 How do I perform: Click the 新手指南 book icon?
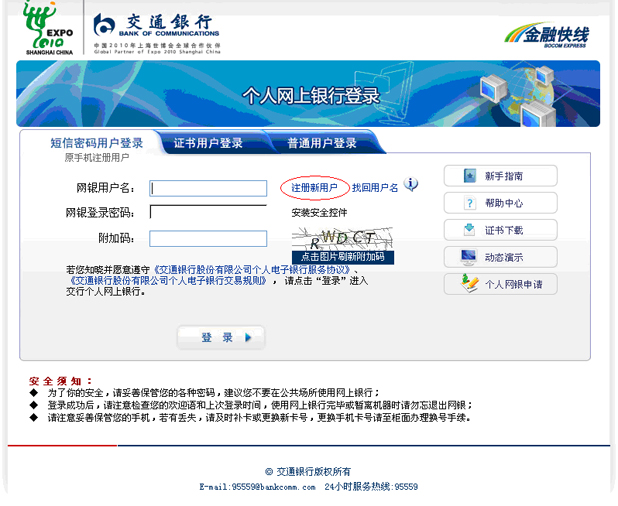tap(469, 175)
